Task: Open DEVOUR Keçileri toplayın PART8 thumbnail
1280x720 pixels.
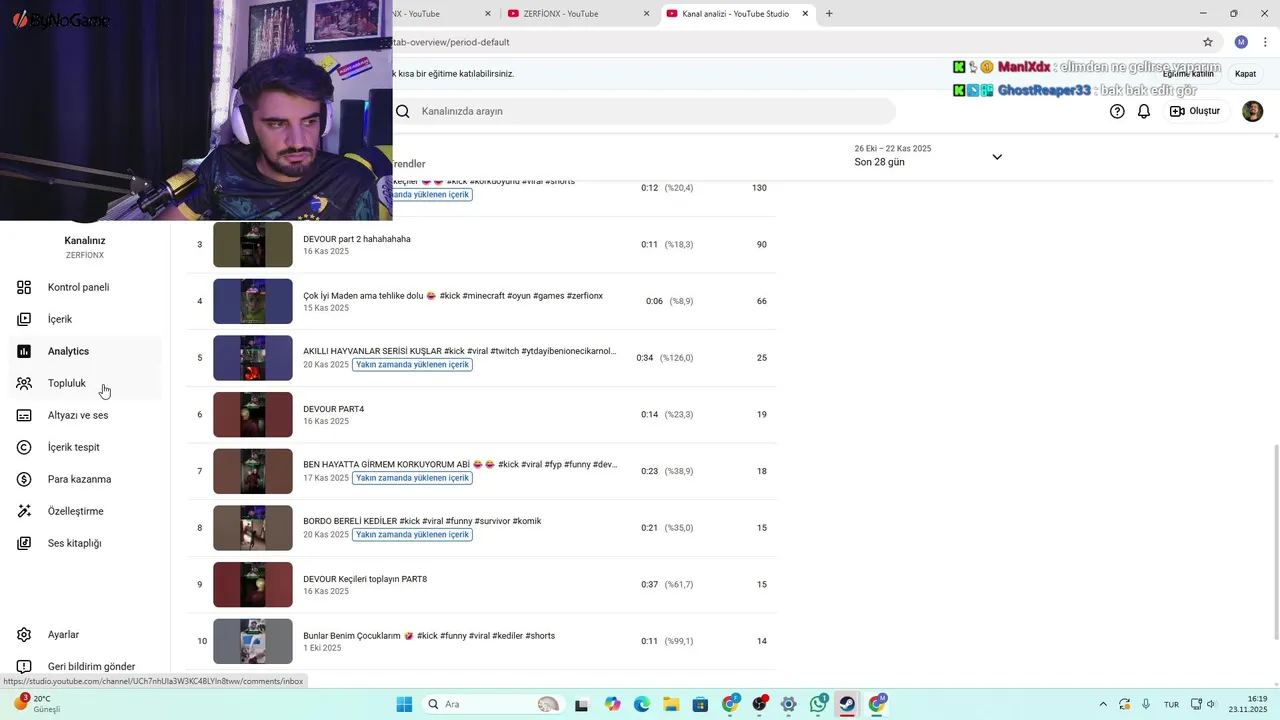Action: (253, 585)
